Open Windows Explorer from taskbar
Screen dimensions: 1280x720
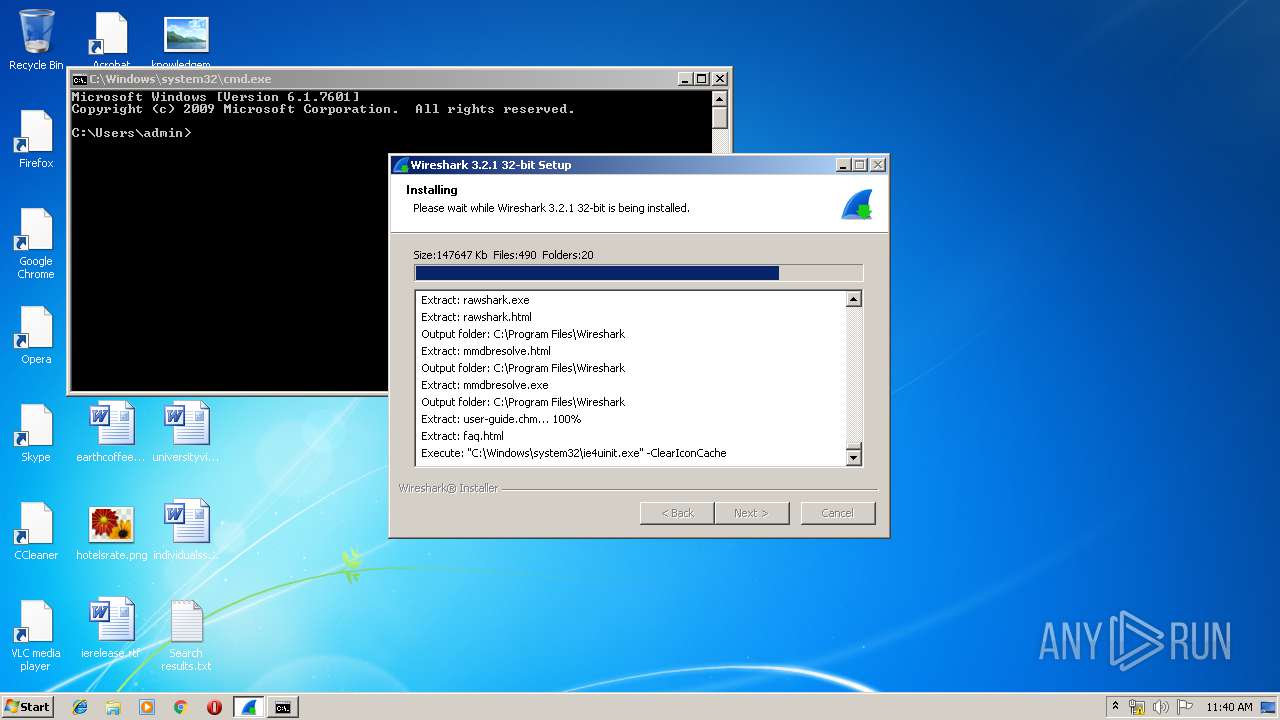(x=113, y=707)
